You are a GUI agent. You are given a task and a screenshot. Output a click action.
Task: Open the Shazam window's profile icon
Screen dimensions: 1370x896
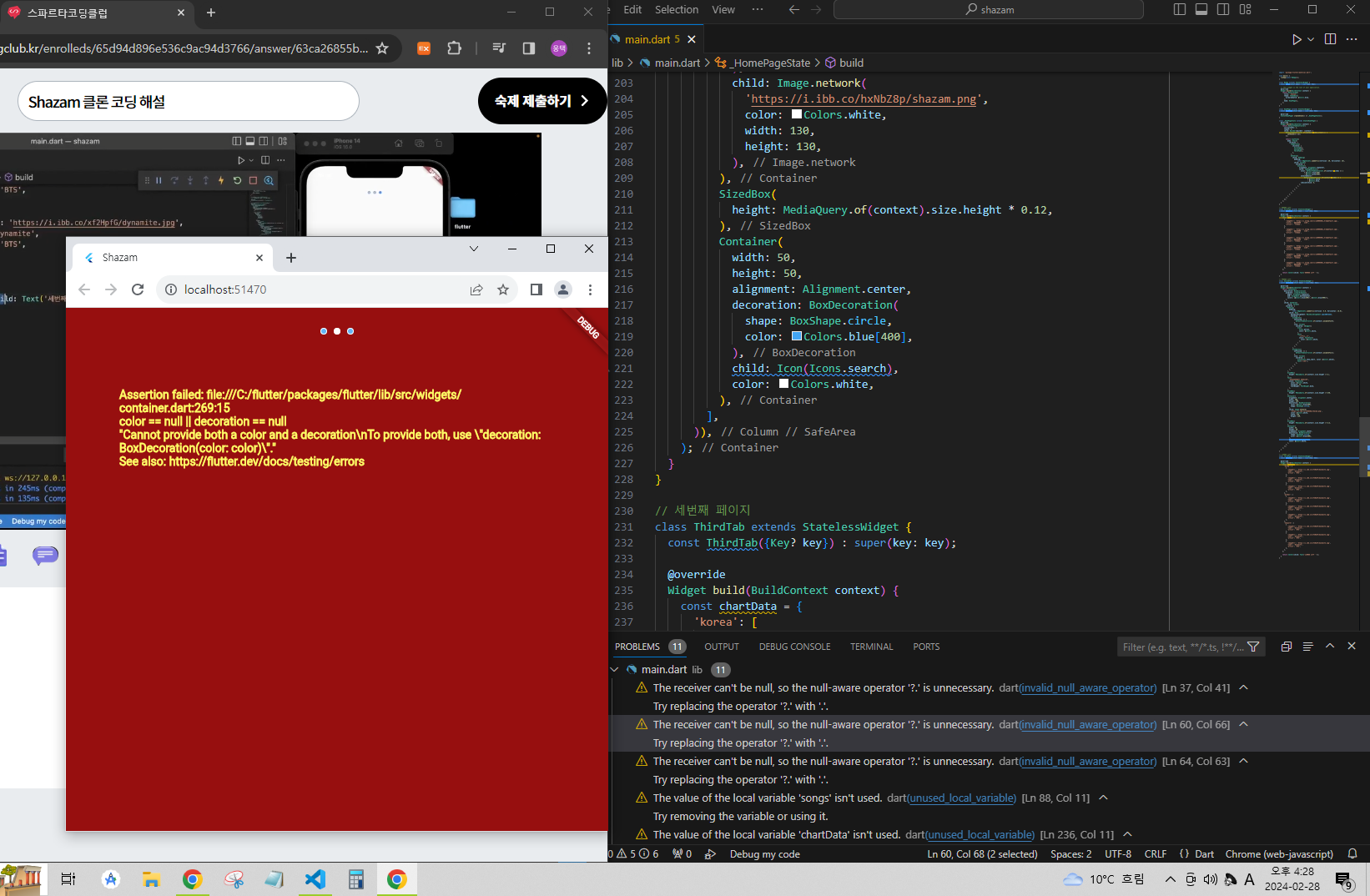[x=563, y=289]
